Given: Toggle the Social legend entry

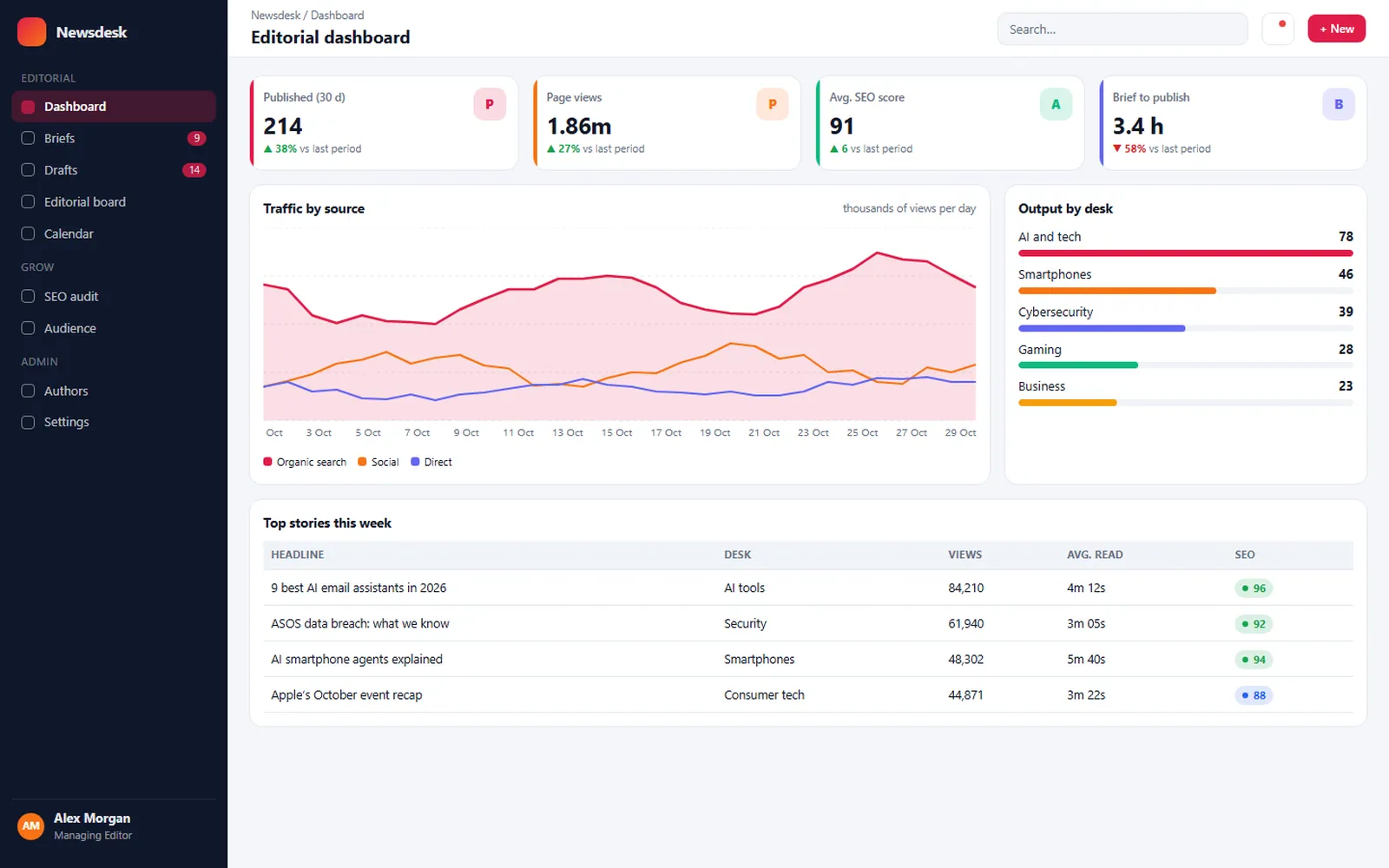Looking at the screenshot, I should (x=379, y=462).
